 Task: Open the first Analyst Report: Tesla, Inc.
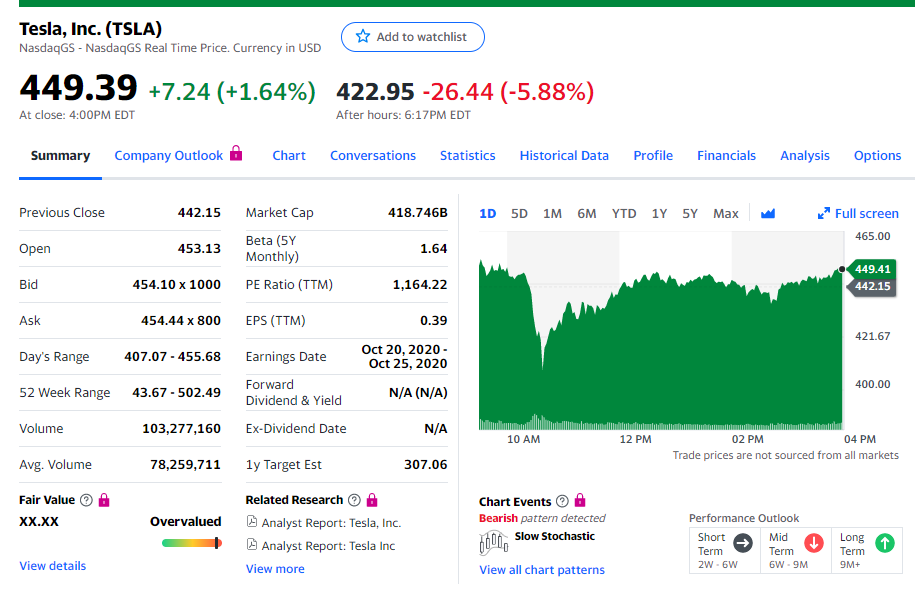coord(330,522)
